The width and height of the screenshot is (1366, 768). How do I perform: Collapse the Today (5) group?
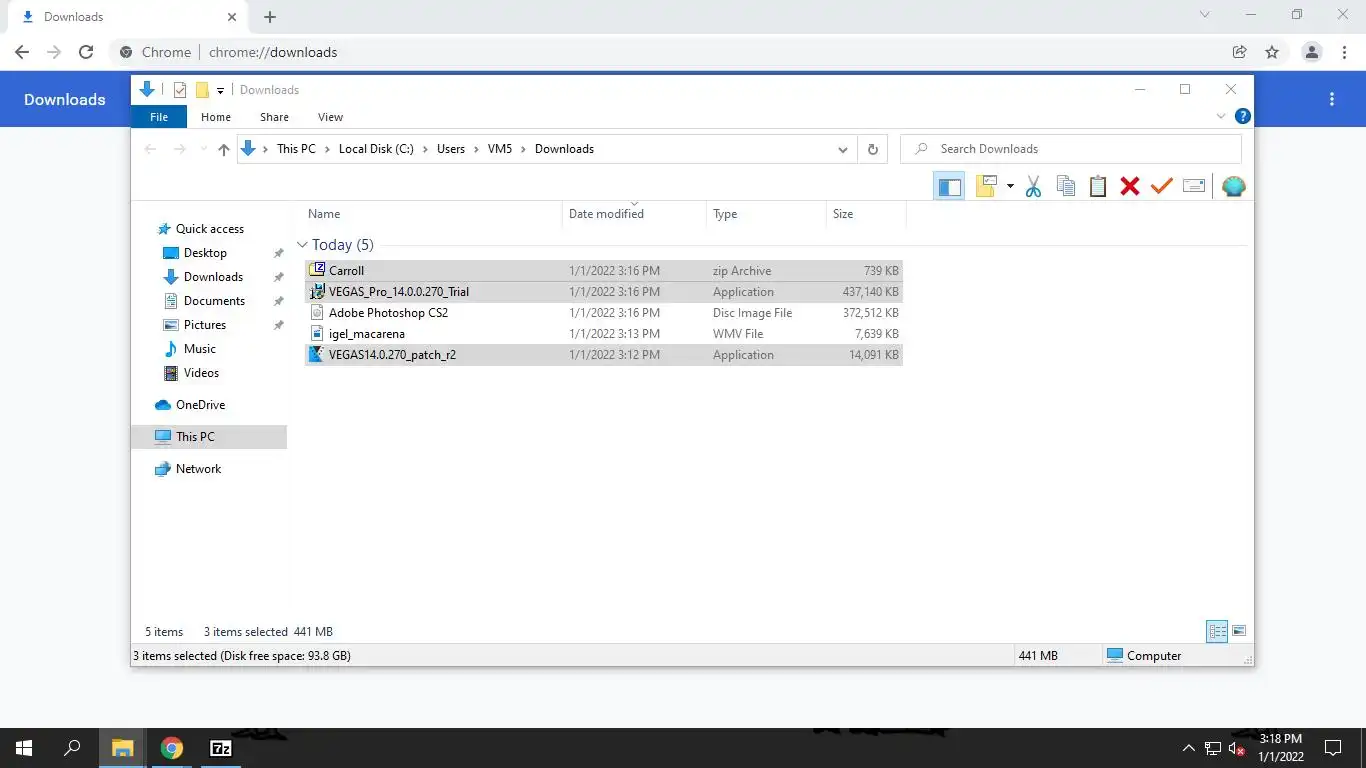302,245
